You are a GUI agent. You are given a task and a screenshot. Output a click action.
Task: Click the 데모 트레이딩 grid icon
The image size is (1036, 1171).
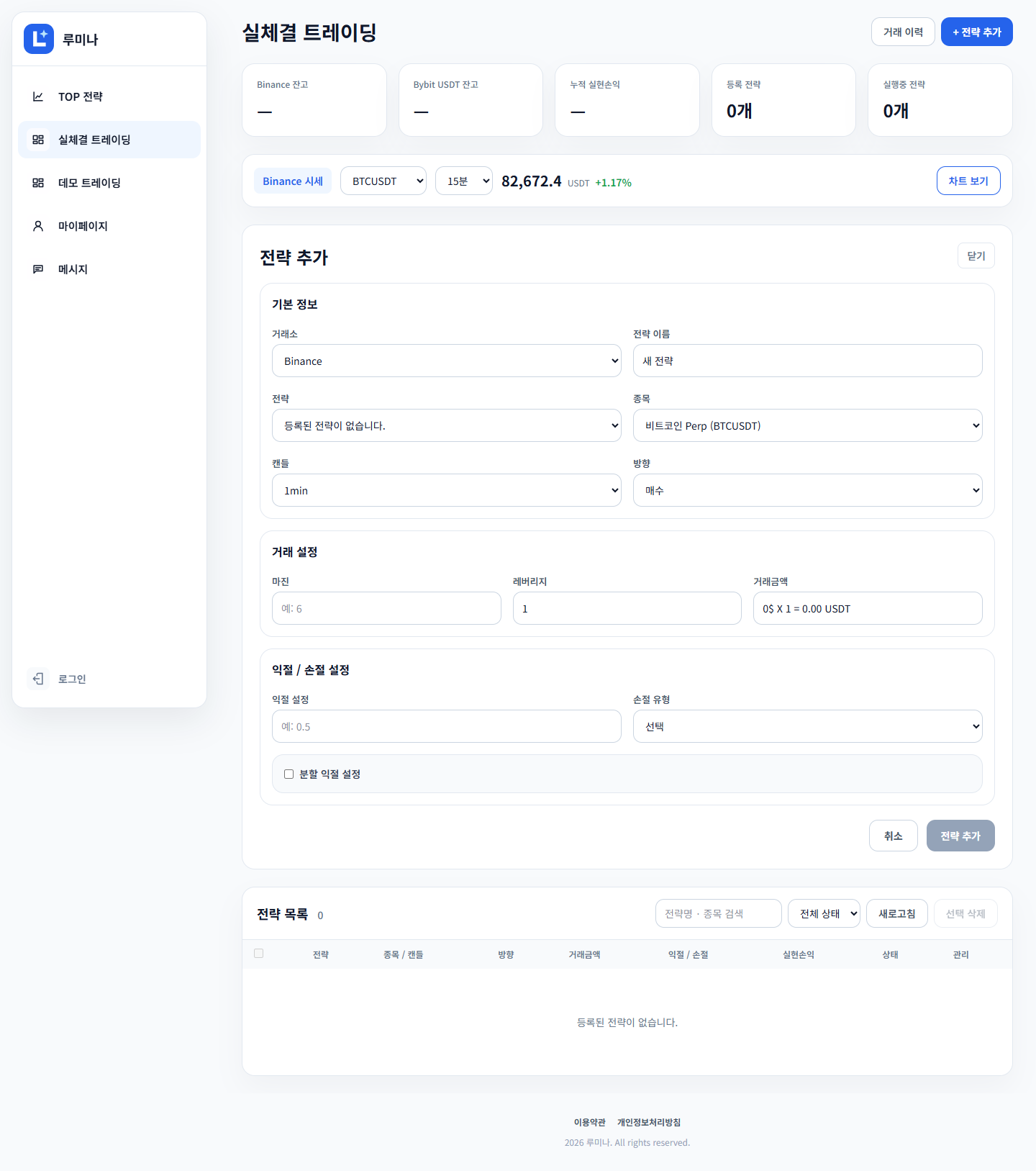tap(38, 183)
